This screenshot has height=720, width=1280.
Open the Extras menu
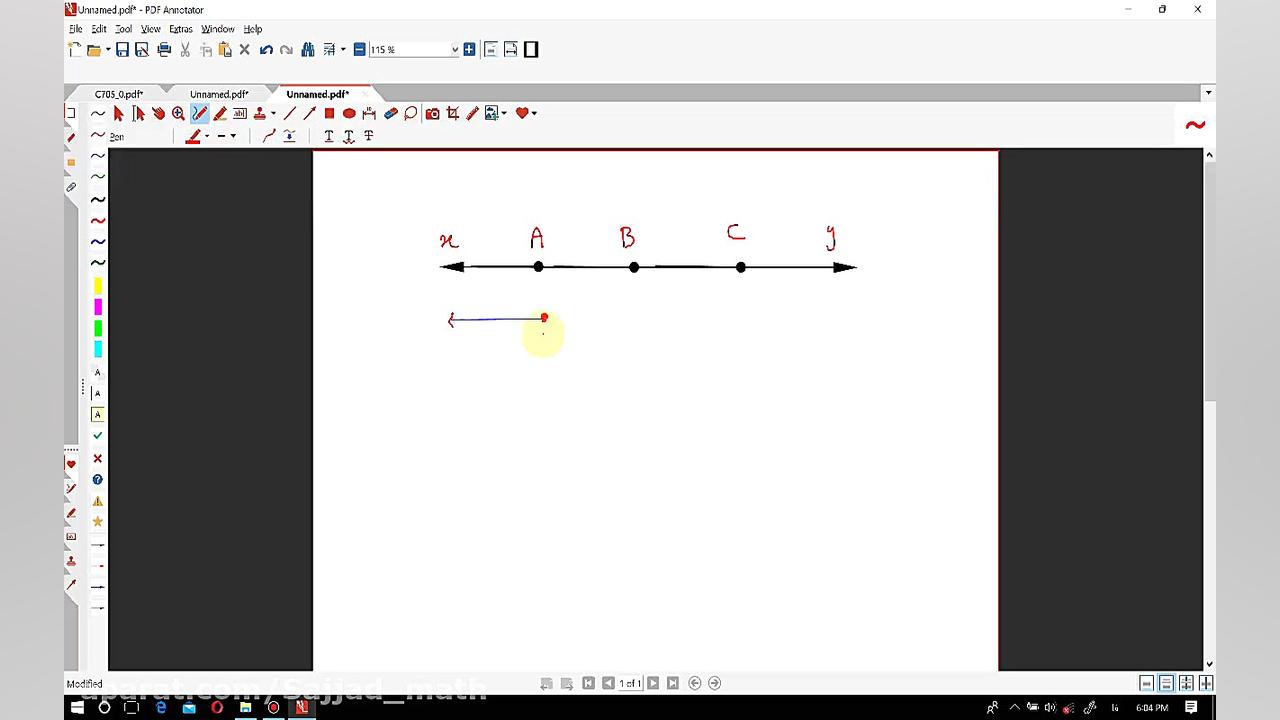point(181,29)
